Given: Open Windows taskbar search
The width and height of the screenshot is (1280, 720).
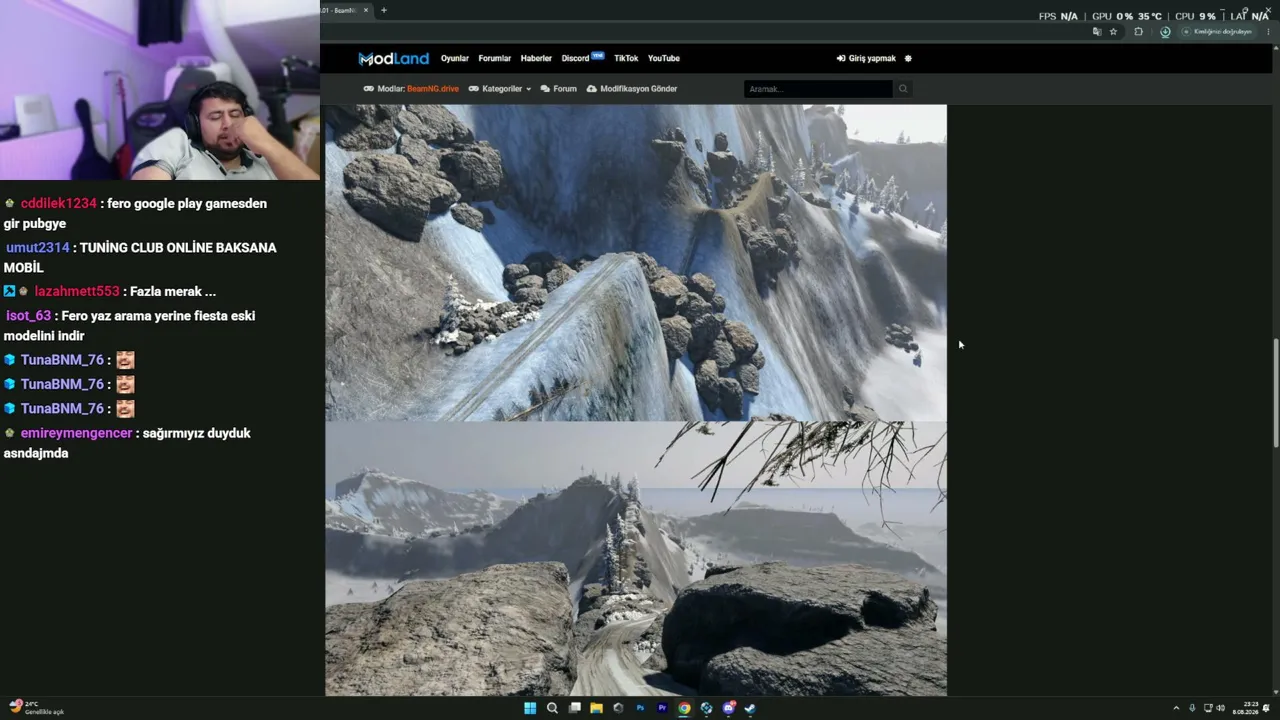Looking at the screenshot, I should pyautogui.click(x=552, y=708).
